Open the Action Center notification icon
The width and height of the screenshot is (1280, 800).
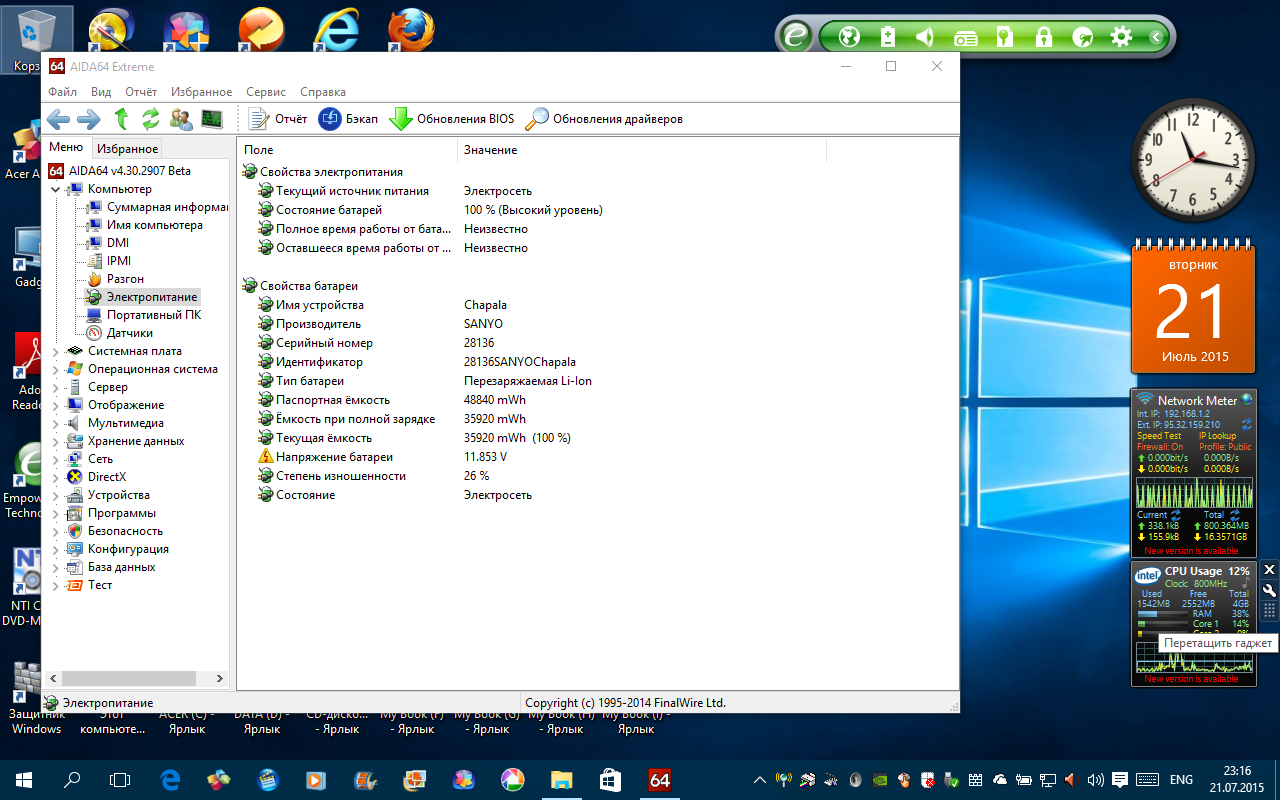(x=1119, y=780)
